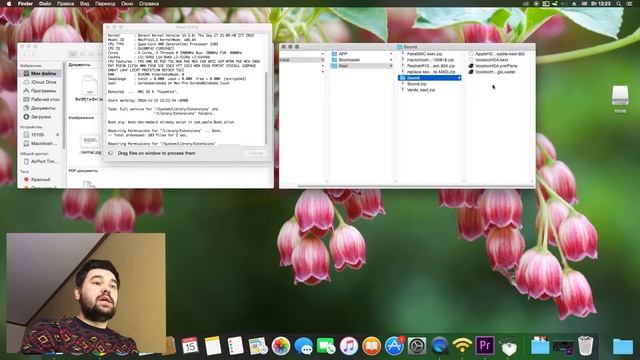Open Adobe Premiere Pro in the Dock
Screen dimensions: 640x360
click(485, 346)
